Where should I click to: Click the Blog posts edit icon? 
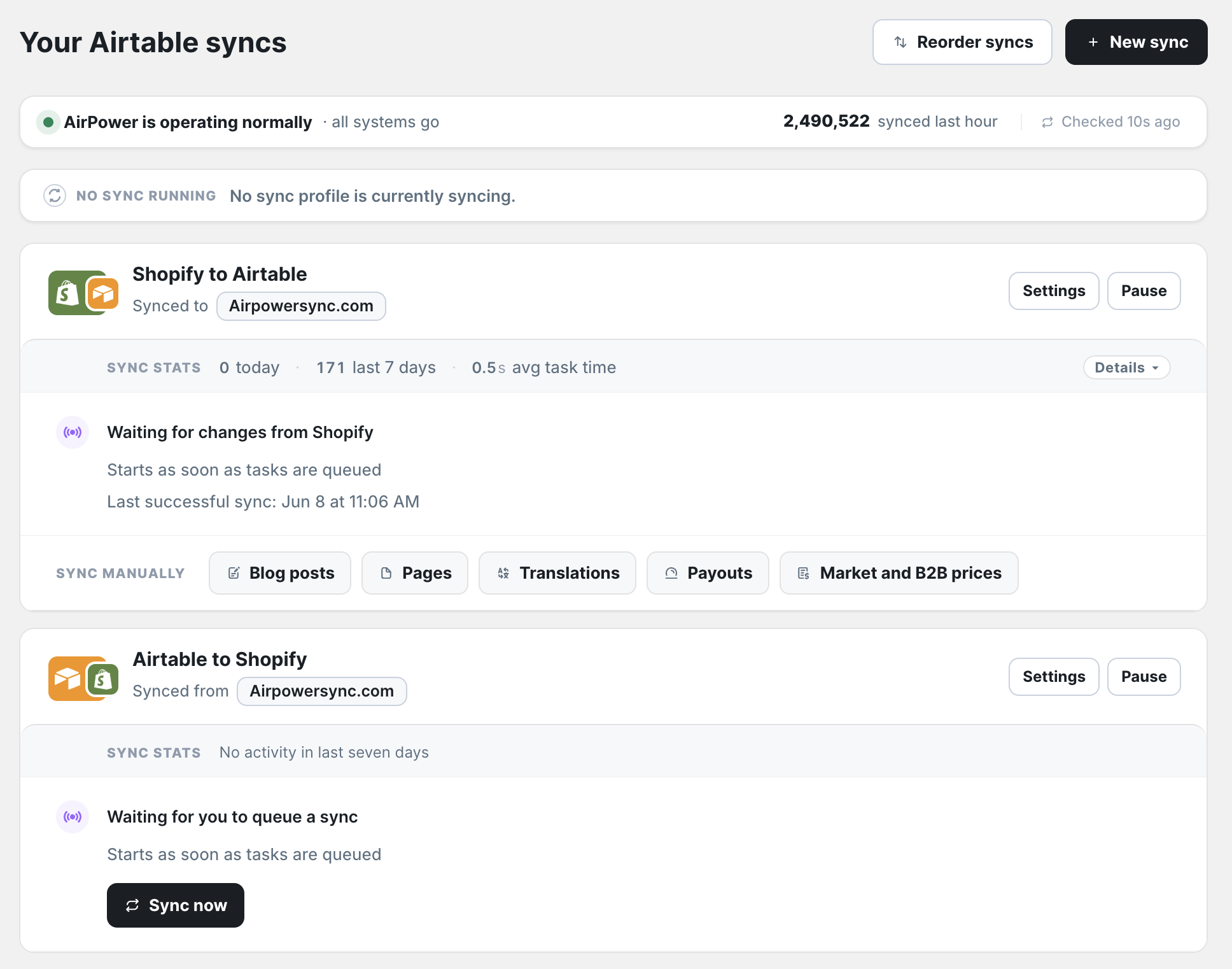pyautogui.click(x=234, y=573)
